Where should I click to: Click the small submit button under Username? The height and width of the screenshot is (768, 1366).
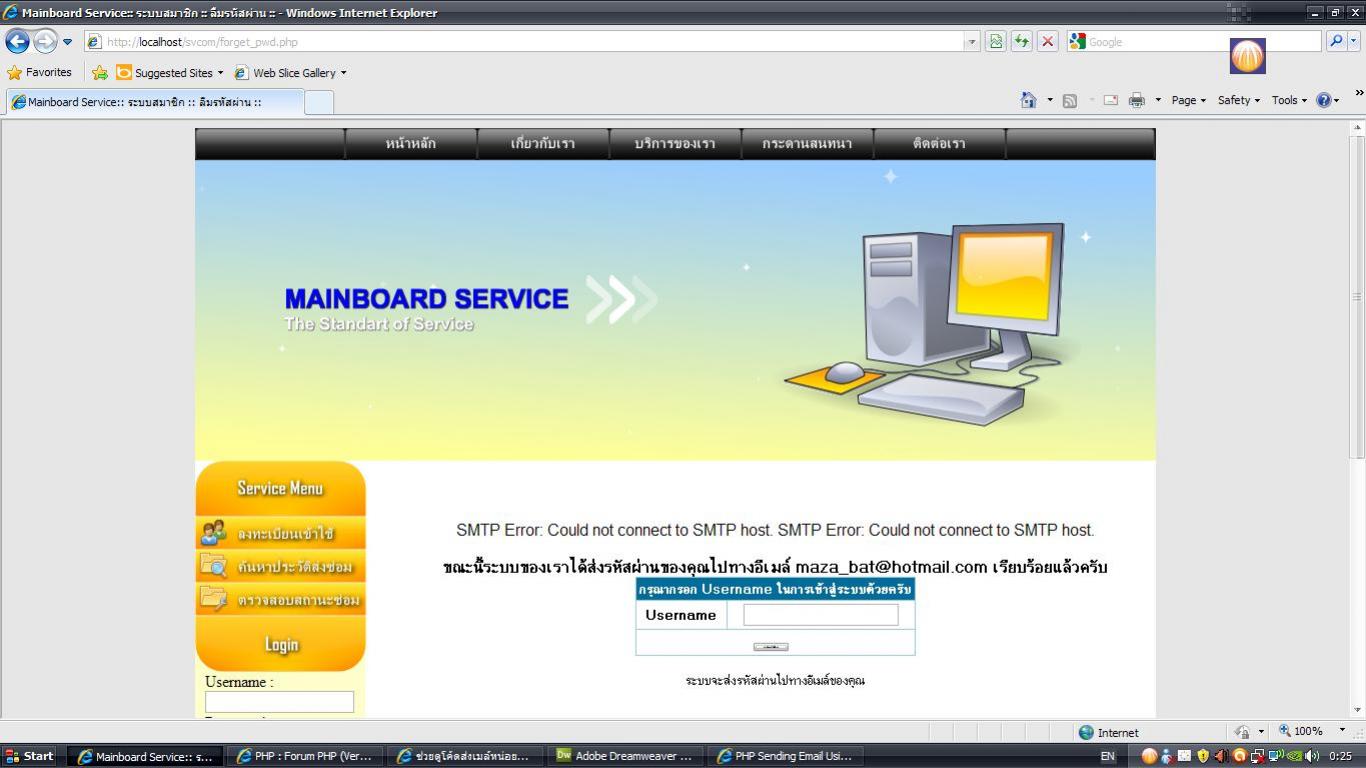point(770,646)
